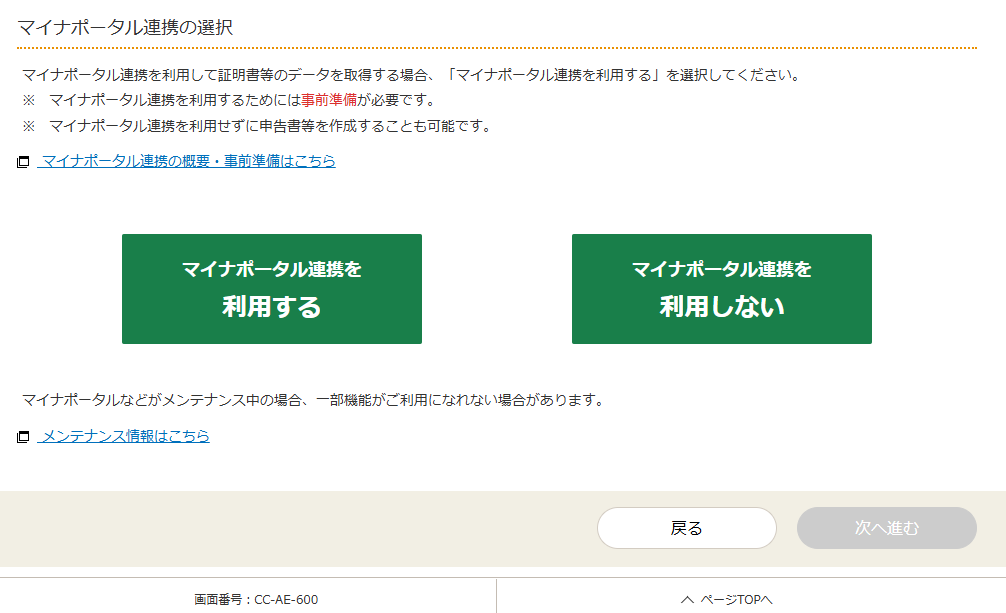Click the greyed-out 次へ進む button
1006x613 pixels.
pos(886,528)
